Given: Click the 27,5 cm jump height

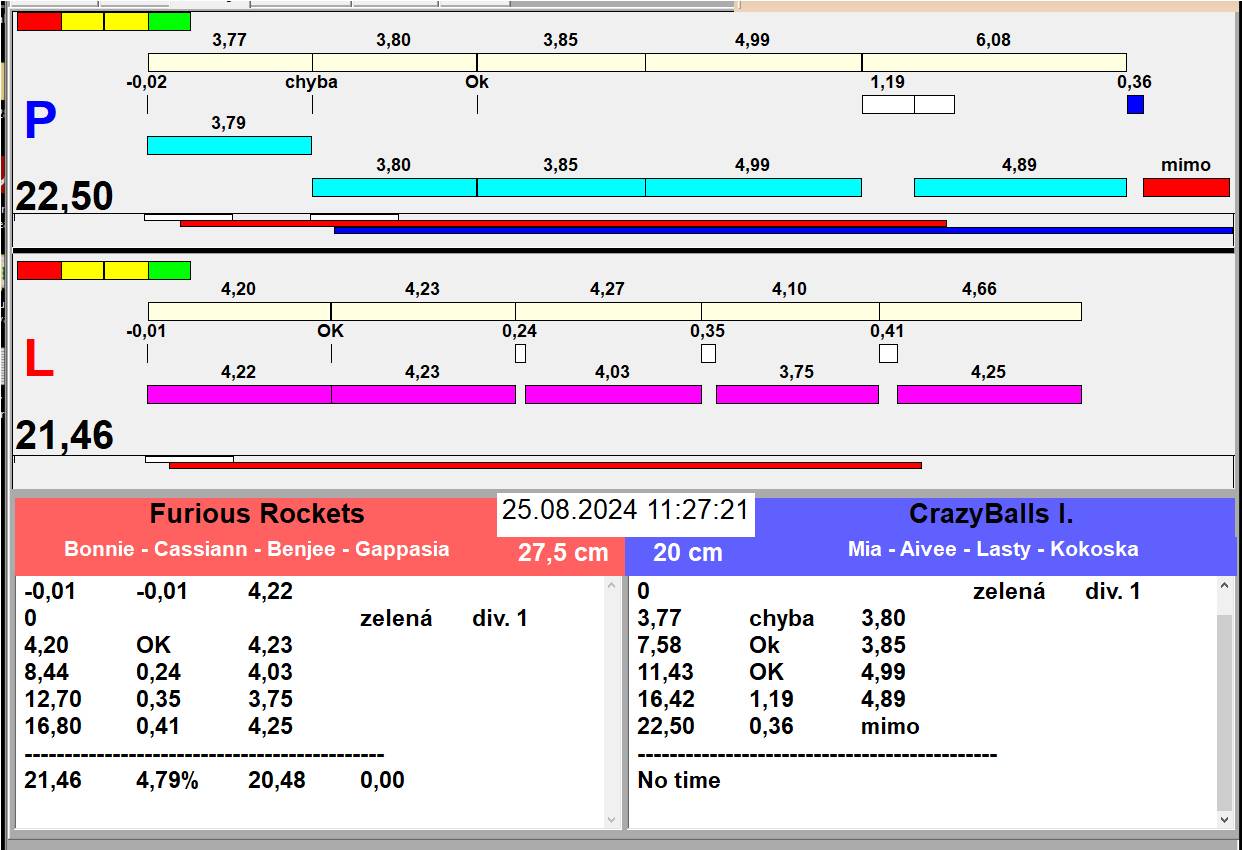Looking at the screenshot, I should click(x=563, y=552).
